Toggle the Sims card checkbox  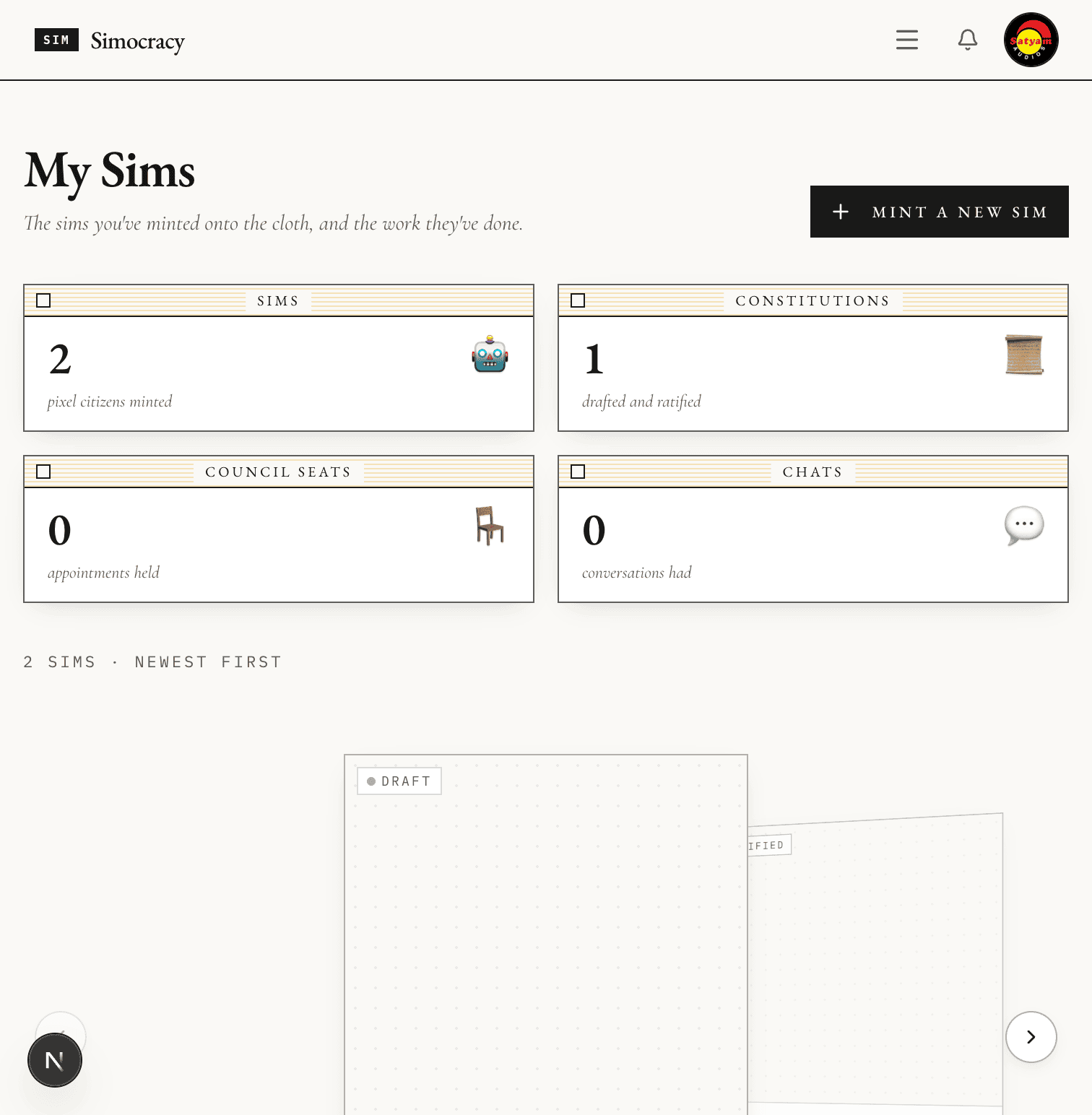[x=43, y=300]
